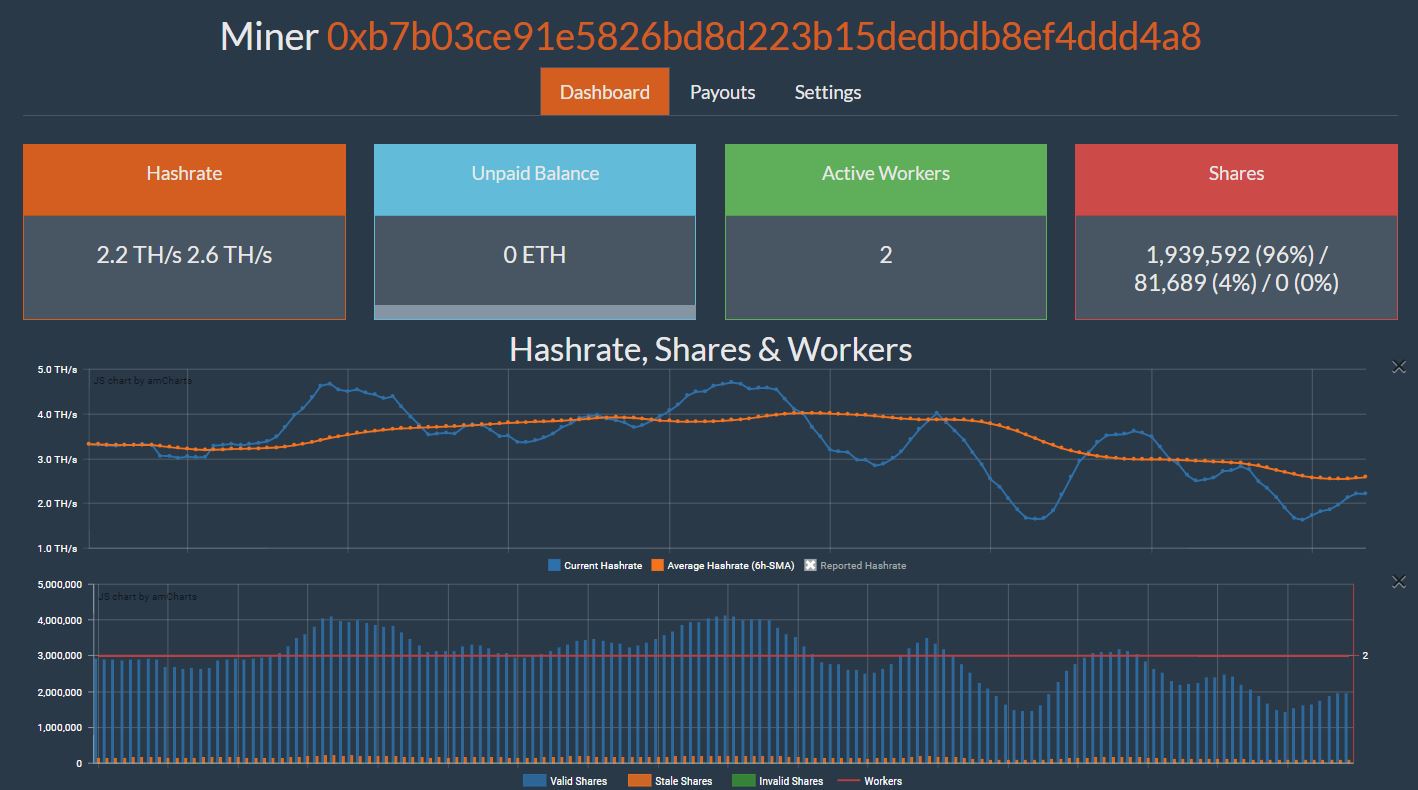Screen dimensions: 1418x790
Task: Toggle Invalid Shares legend series
Action: [778, 781]
